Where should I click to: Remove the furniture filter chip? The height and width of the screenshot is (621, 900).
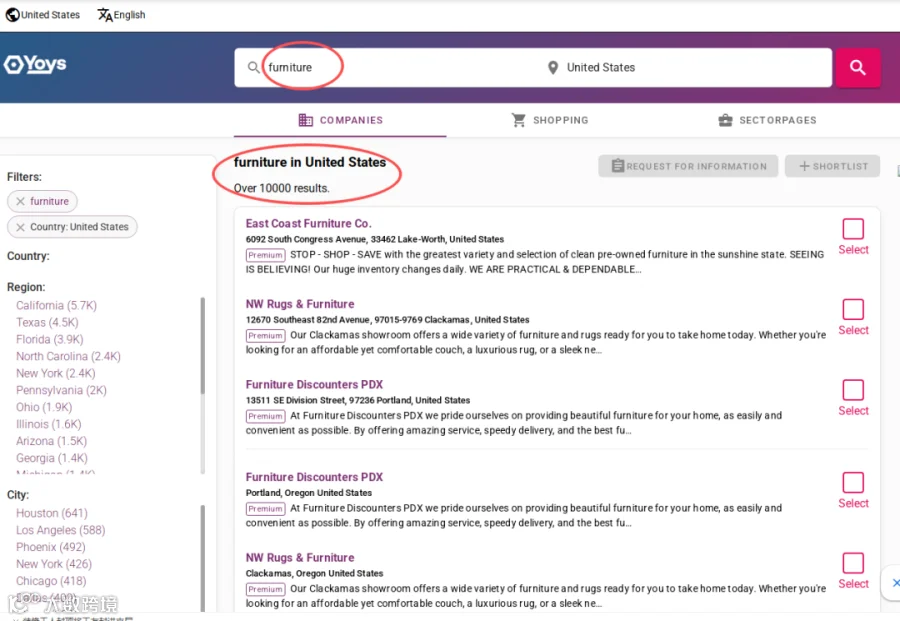(21, 201)
